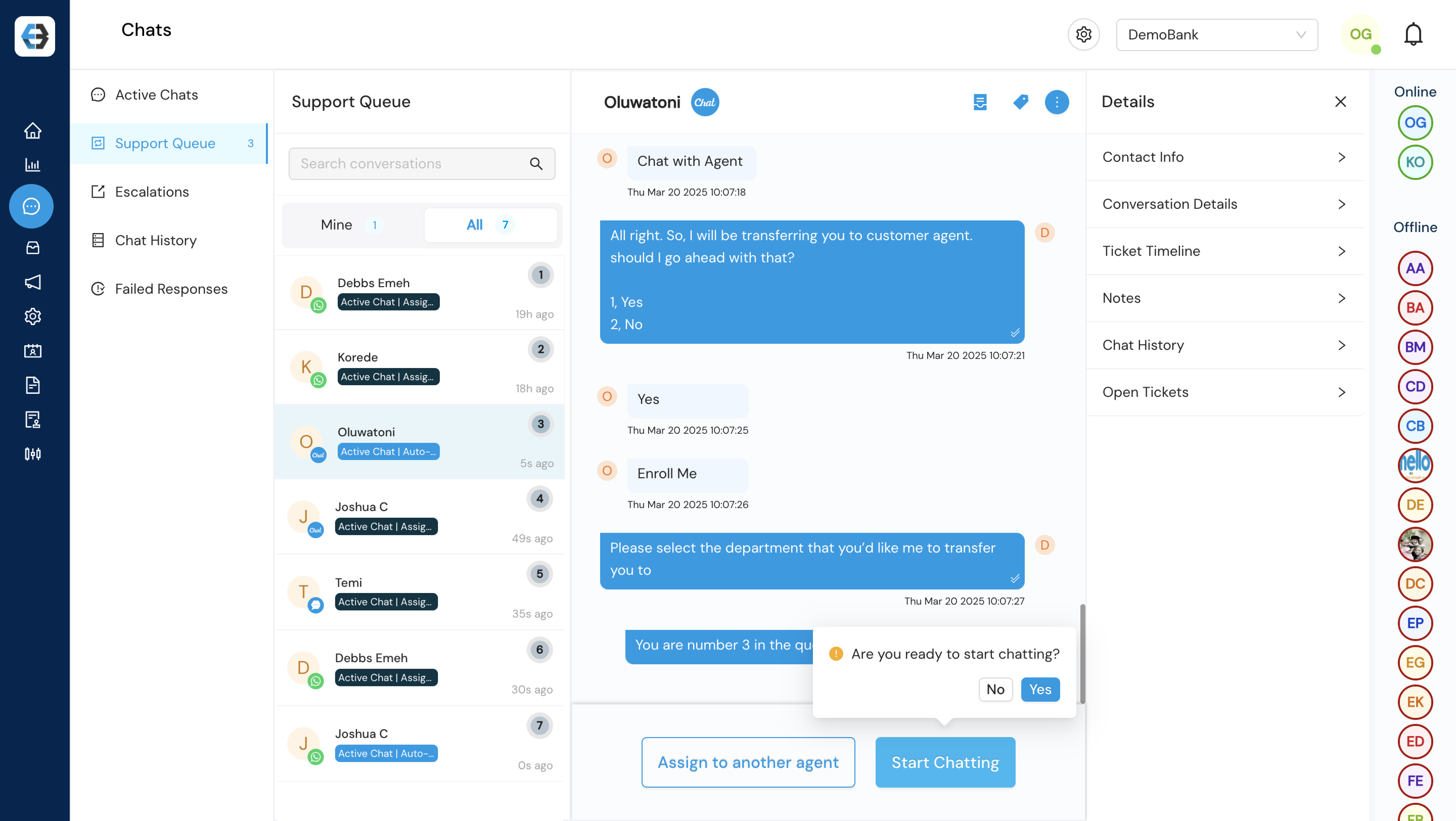
Task: Switch to the Mine tab
Action: [352, 225]
